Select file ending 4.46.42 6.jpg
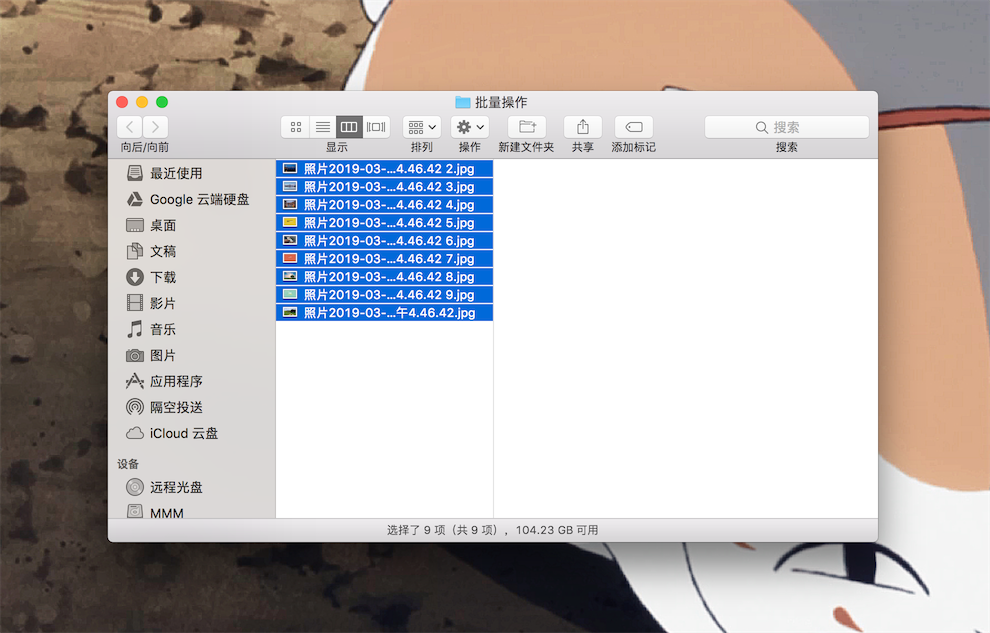 point(385,240)
